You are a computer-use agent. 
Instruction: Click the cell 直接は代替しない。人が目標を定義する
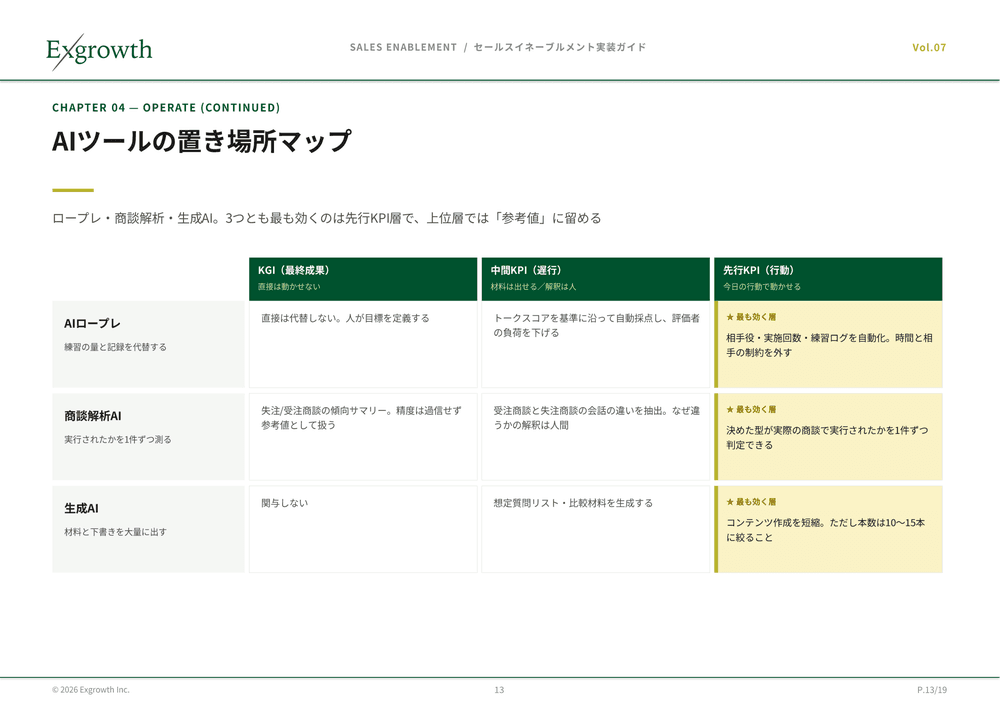click(363, 344)
